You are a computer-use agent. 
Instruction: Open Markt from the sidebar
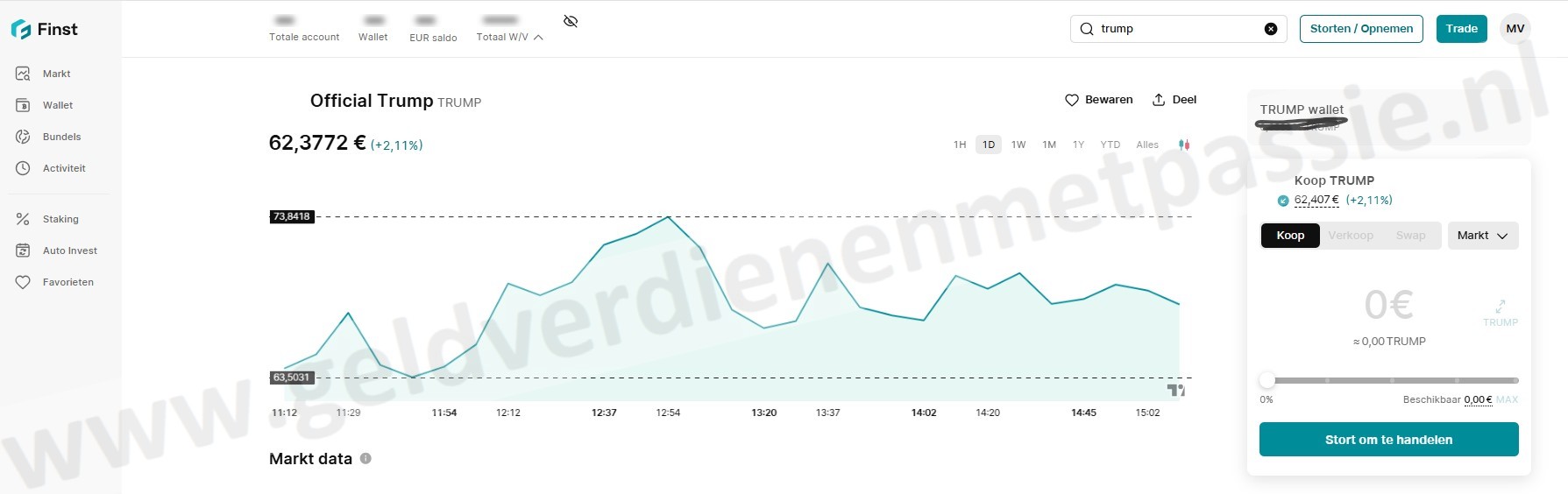[56, 74]
